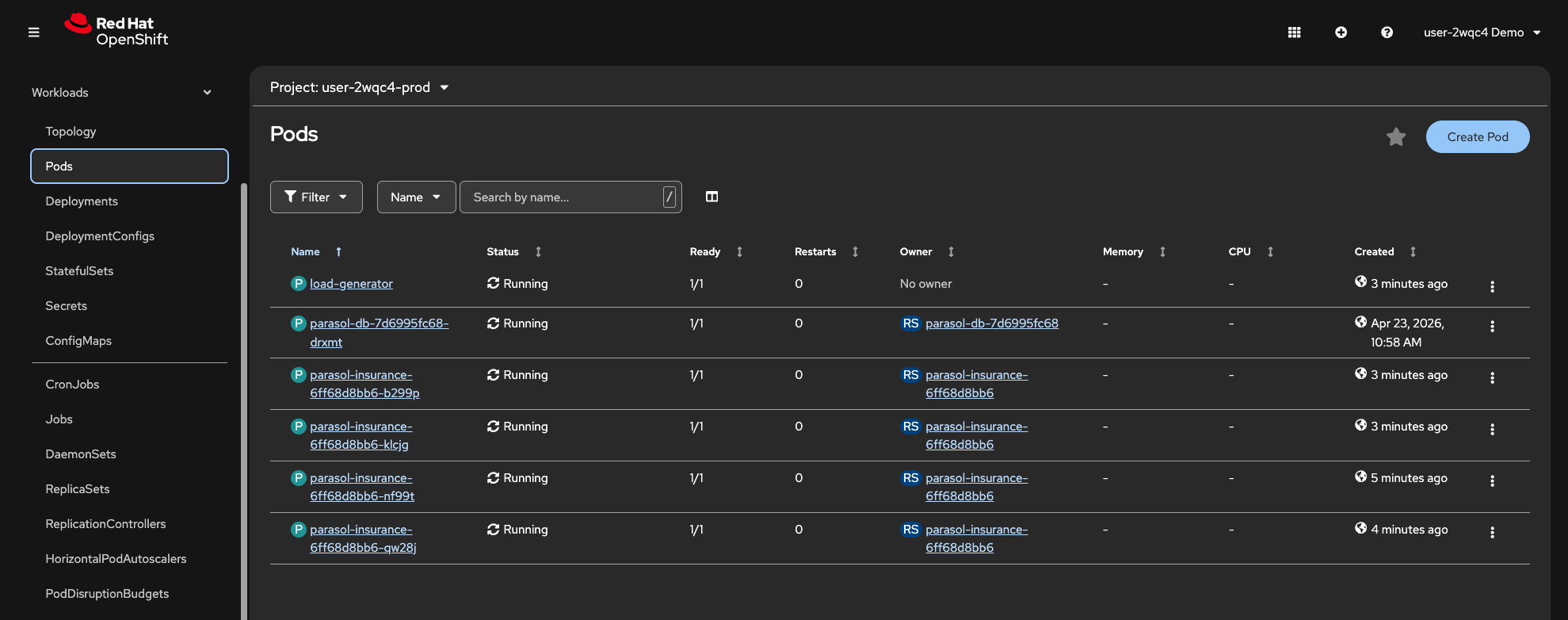
Task: Open kebab menu for parasol-db pod row
Action: tap(1492, 327)
